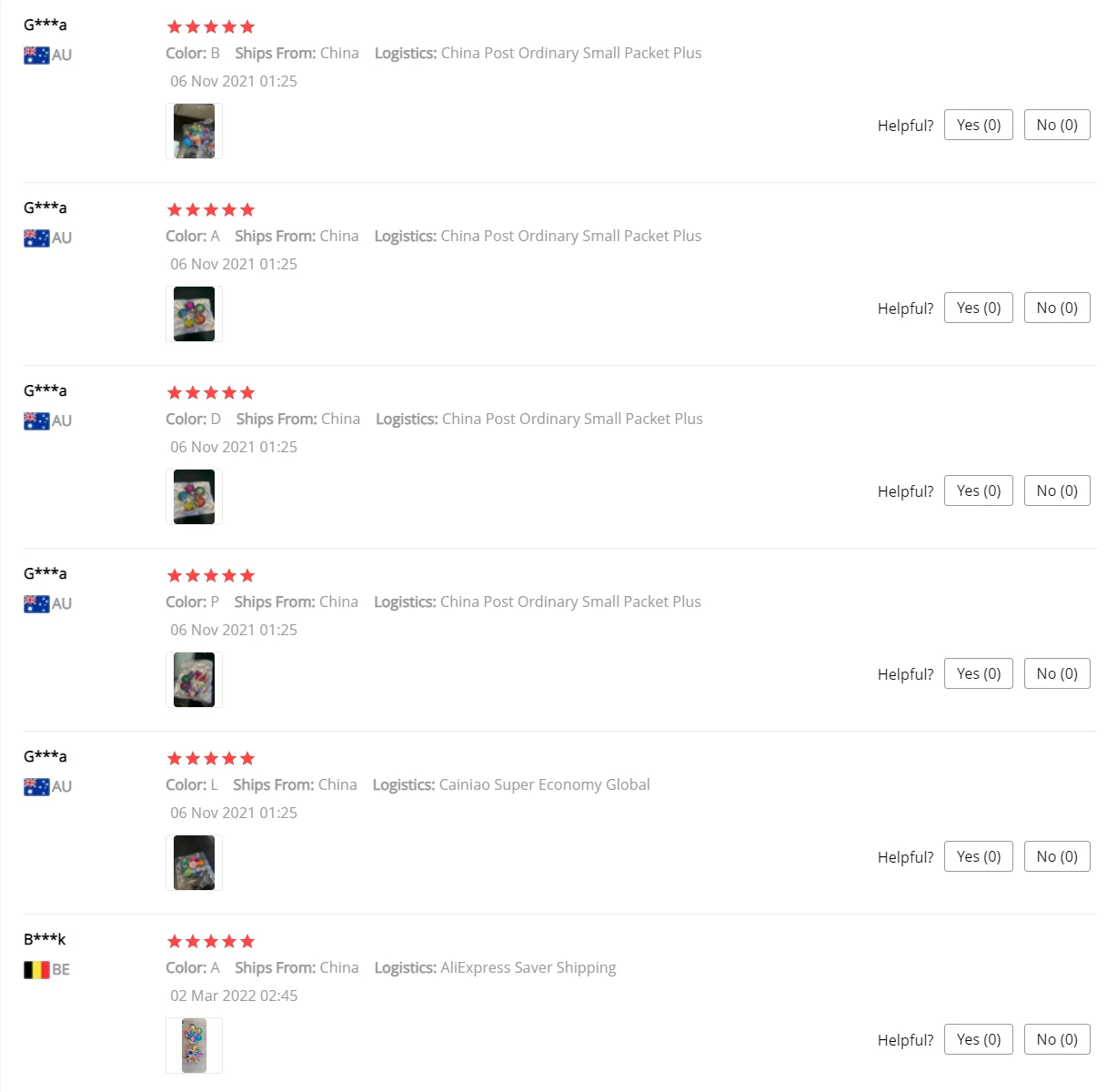This screenshot has width=1117, height=1092.
Task: Open the photo thumbnail in Color B review
Action: point(195,131)
